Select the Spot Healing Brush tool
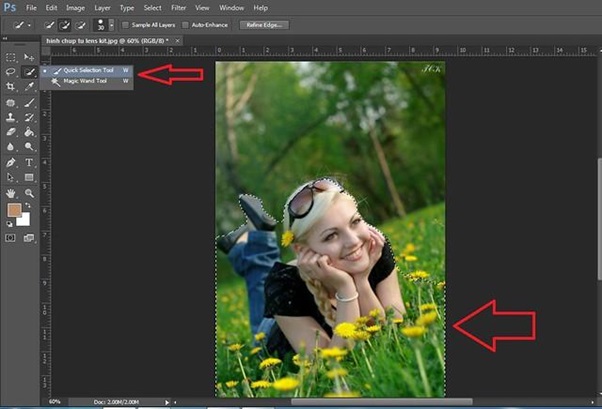 (11, 103)
